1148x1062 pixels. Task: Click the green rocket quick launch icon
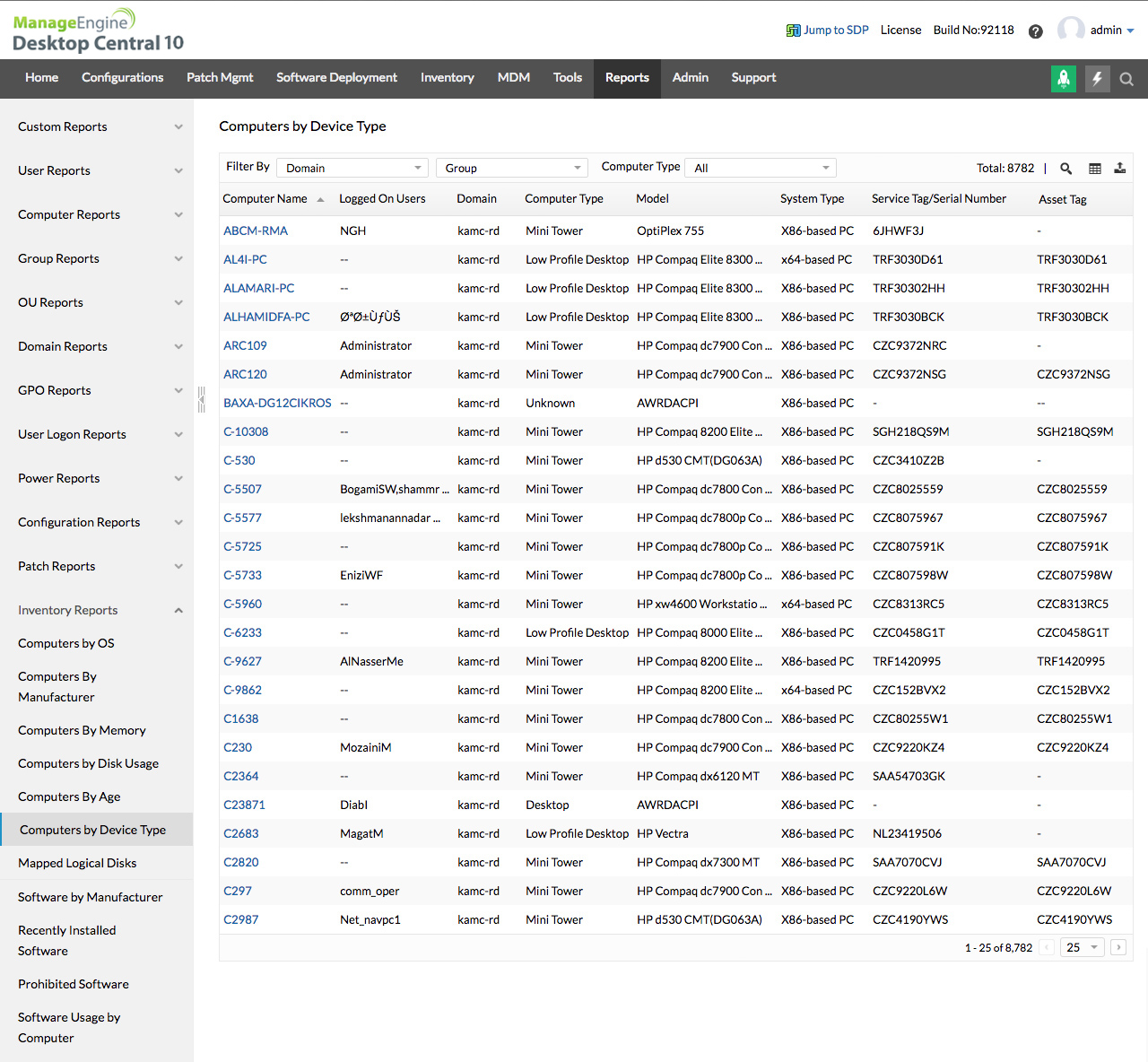1064,79
